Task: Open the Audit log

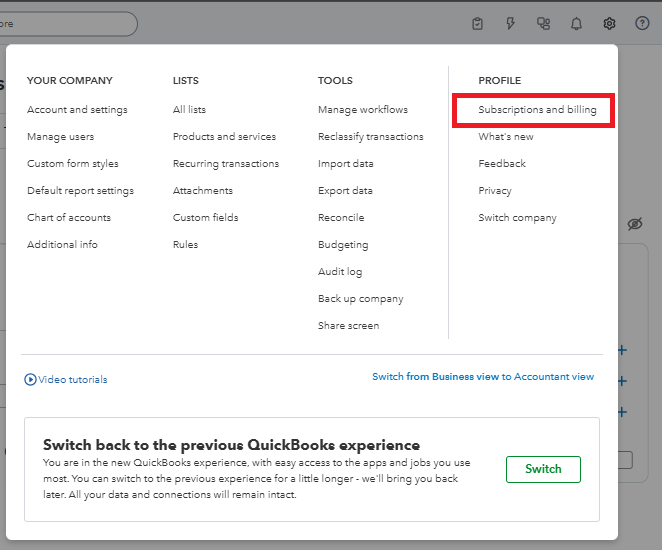Action: click(340, 272)
